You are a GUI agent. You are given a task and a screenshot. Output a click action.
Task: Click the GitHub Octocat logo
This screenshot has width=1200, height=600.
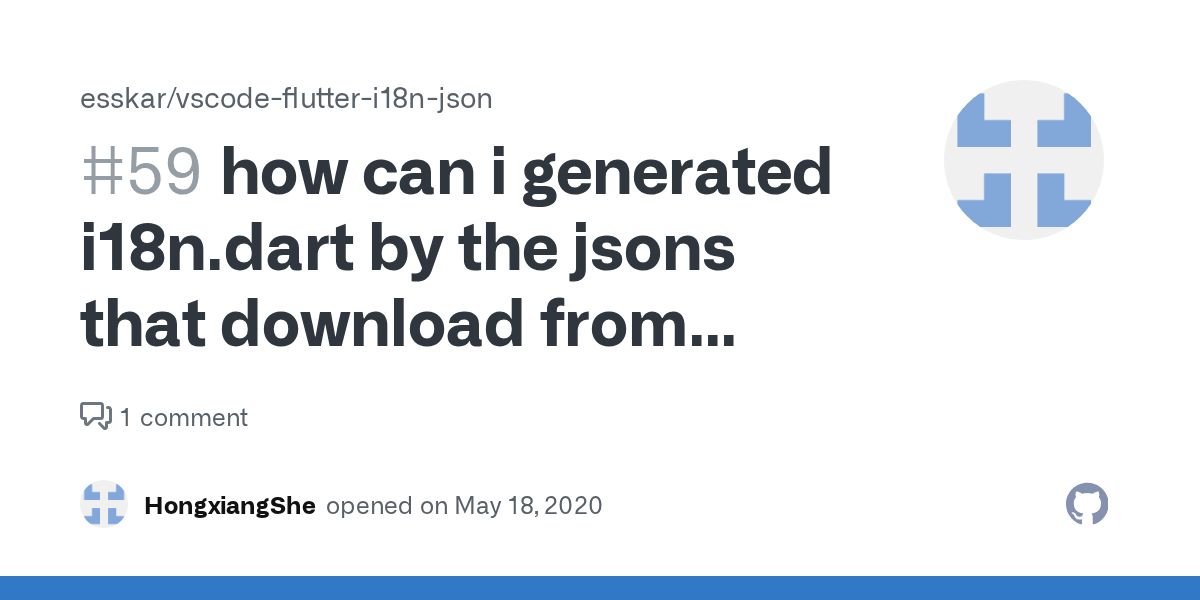pos(1087,505)
